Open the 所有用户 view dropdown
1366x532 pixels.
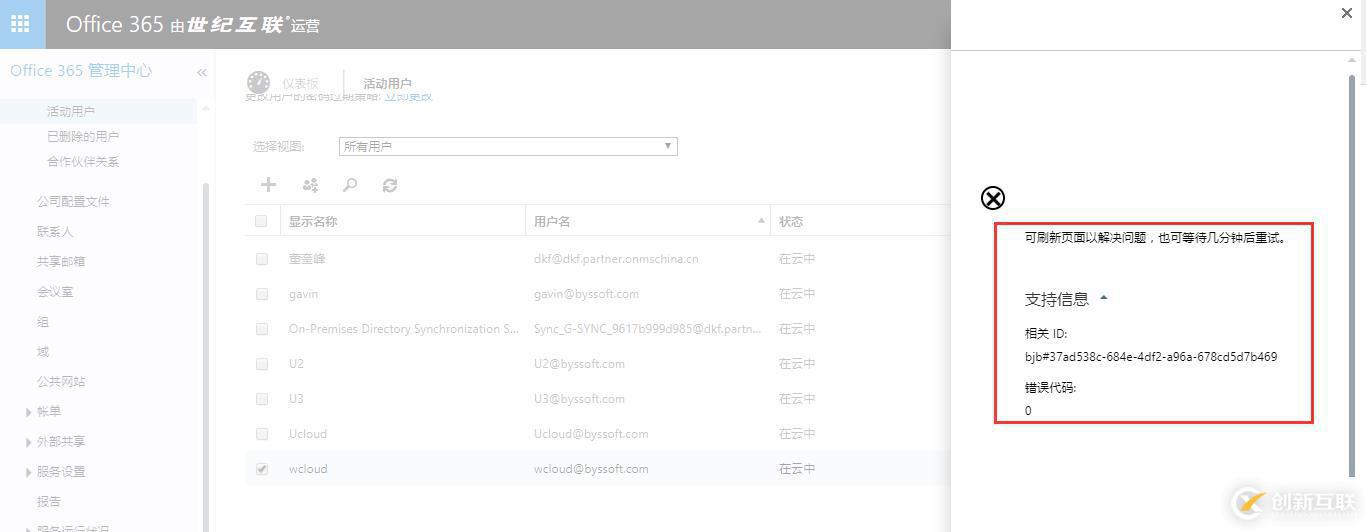pos(508,146)
